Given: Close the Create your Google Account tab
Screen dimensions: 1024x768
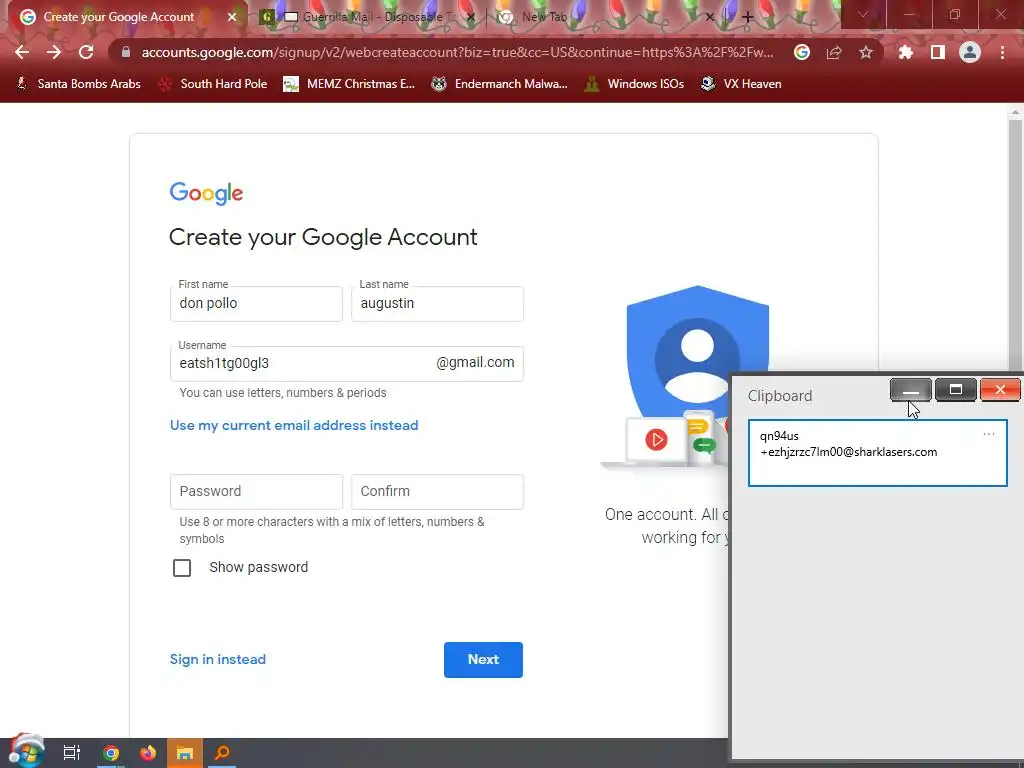Looking at the screenshot, I should coord(232,17).
